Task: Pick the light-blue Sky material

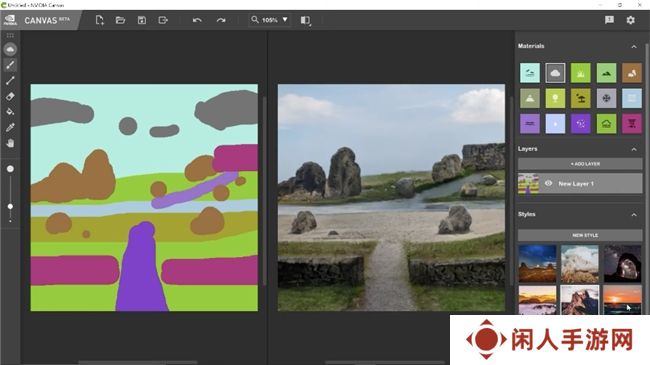Action: tap(530, 73)
